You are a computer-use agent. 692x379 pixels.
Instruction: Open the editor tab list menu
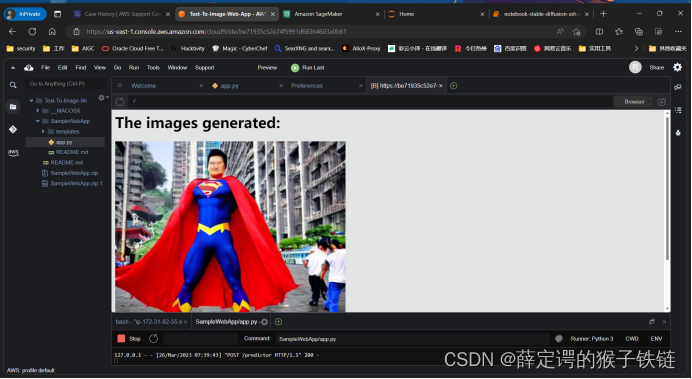pyautogui.click(x=120, y=86)
